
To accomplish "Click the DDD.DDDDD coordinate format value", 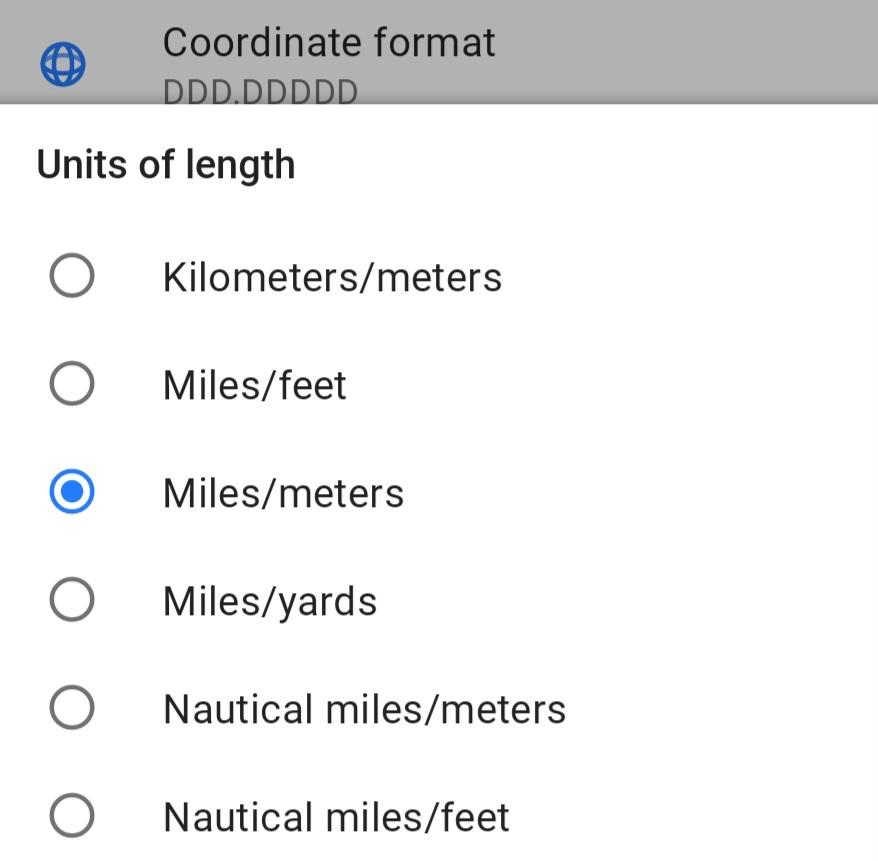I will (260, 92).
